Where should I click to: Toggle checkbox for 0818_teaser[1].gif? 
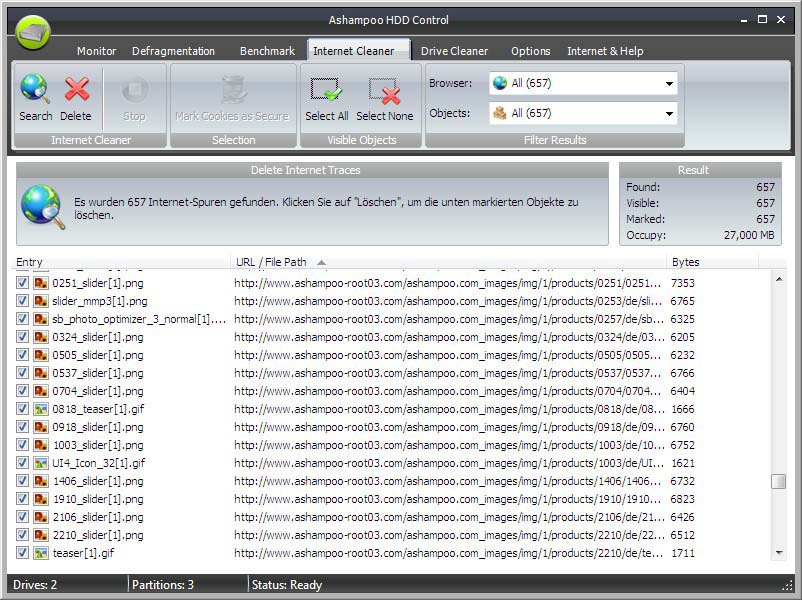pos(22,409)
